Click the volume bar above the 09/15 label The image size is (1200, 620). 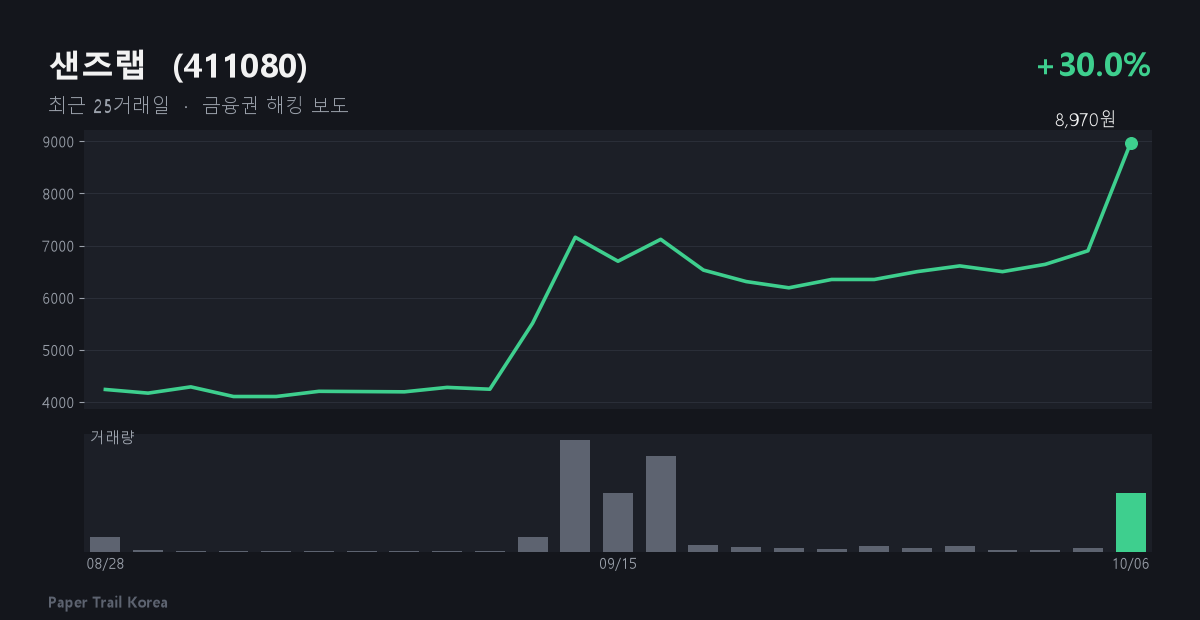[x=618, y=522]
